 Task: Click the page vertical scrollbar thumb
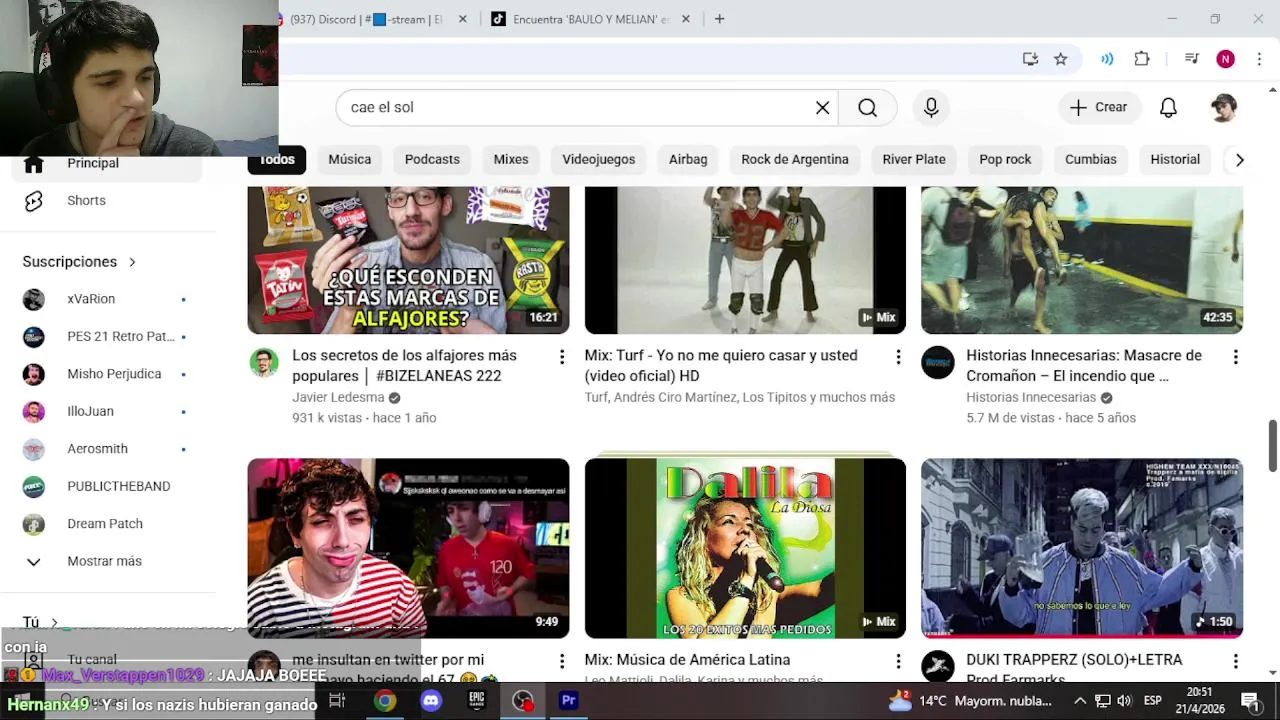[x=1273, y=446]
